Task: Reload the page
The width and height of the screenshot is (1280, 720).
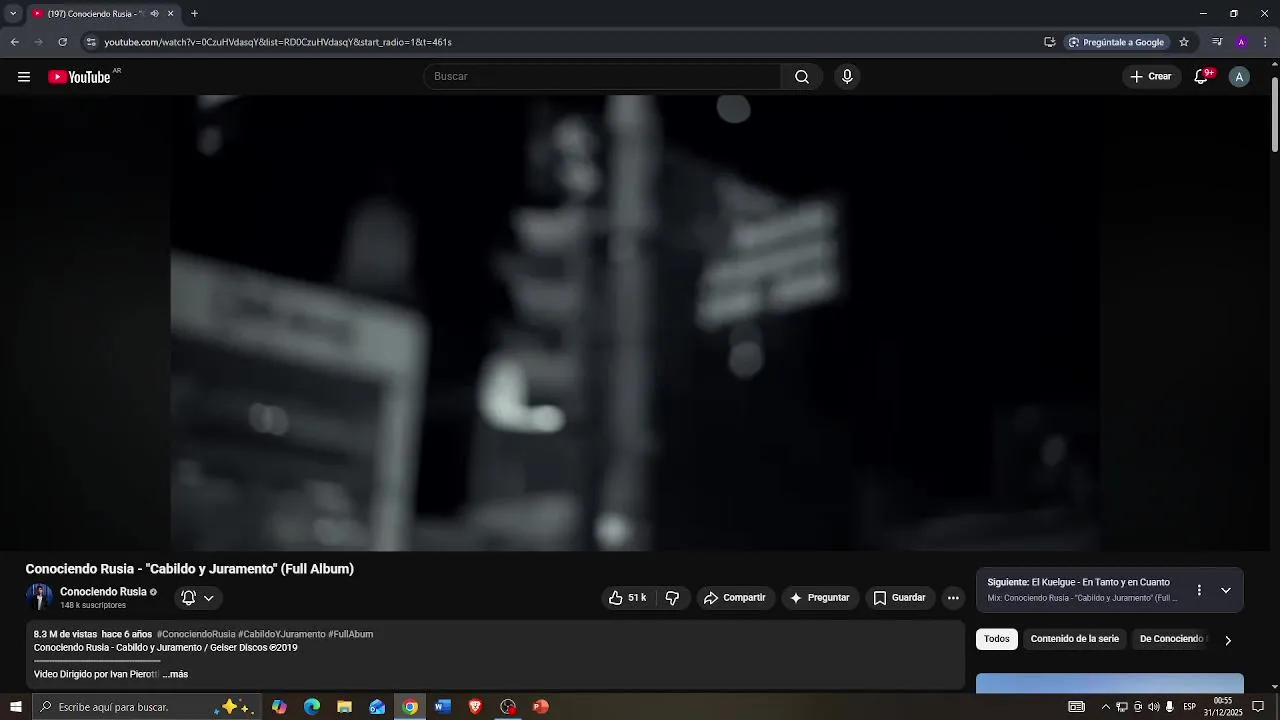Action: click(x=62, y=42)
